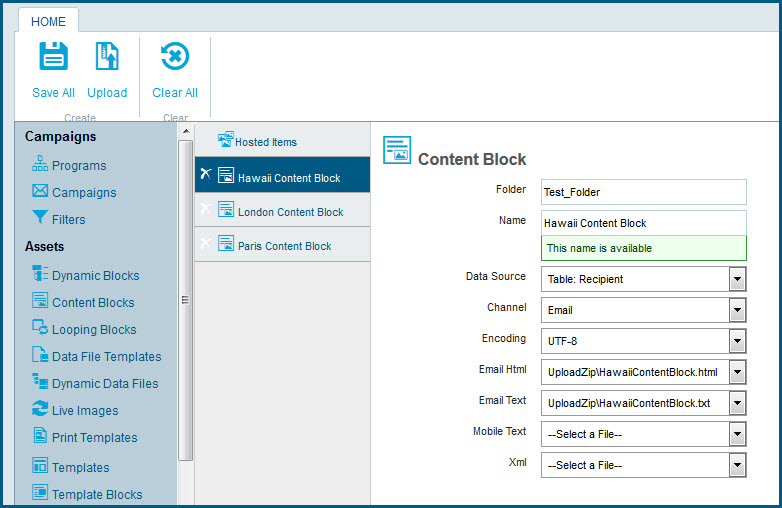
Task: Select Hosted Items in the list
Action: tap(265, 143)
